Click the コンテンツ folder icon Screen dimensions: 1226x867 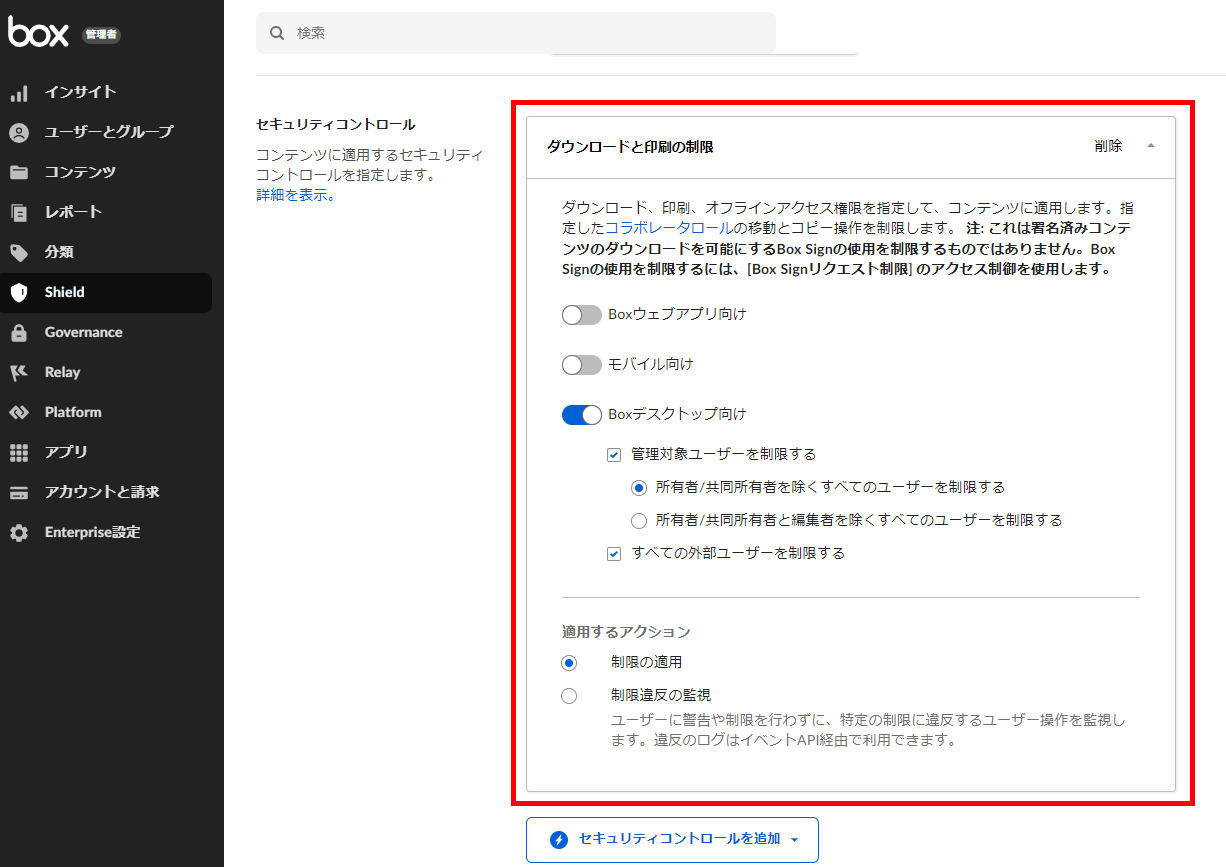click(x=19, y=172)
